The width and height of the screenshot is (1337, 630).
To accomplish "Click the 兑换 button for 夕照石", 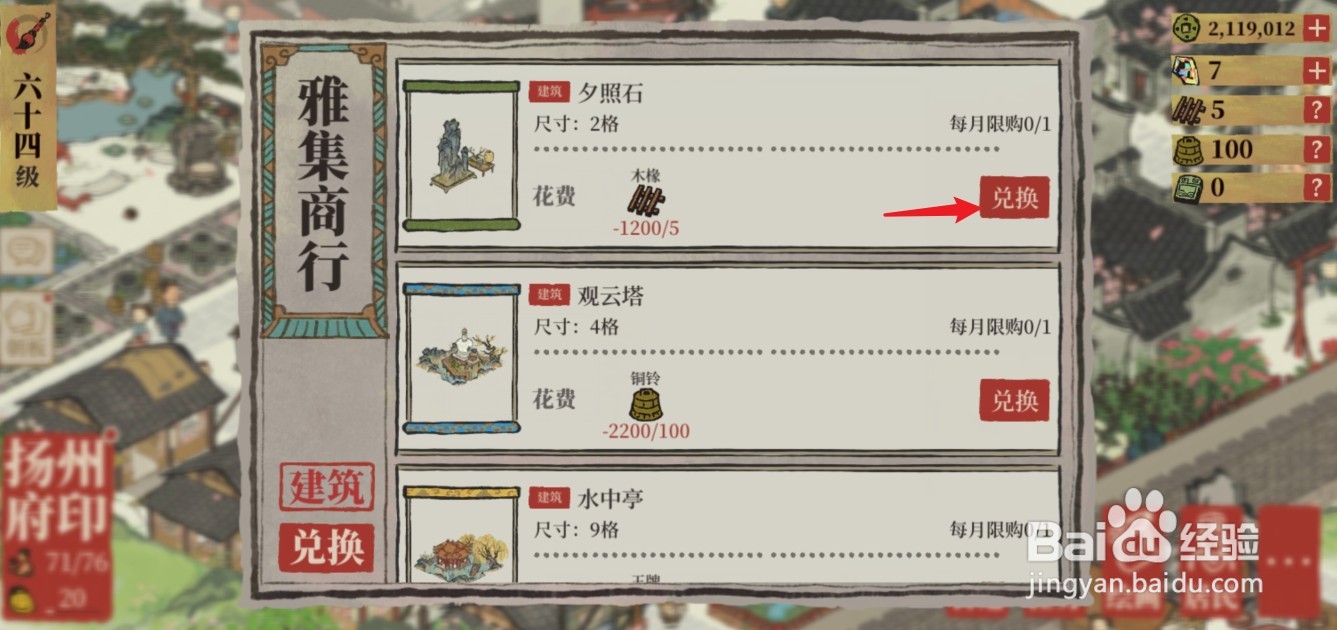I will (1014, 198).
